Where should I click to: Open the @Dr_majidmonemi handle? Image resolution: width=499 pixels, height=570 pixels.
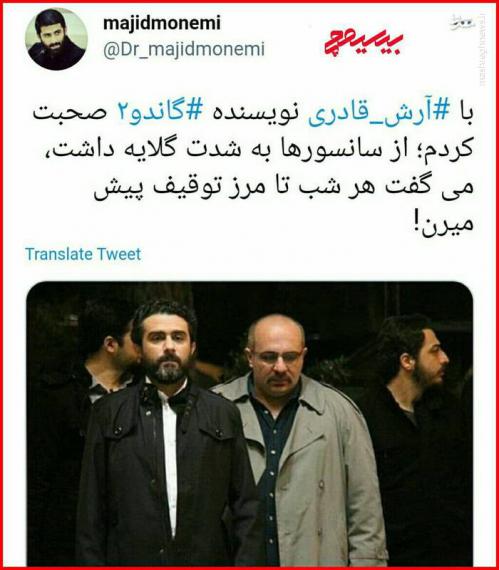tap(184, 49)
